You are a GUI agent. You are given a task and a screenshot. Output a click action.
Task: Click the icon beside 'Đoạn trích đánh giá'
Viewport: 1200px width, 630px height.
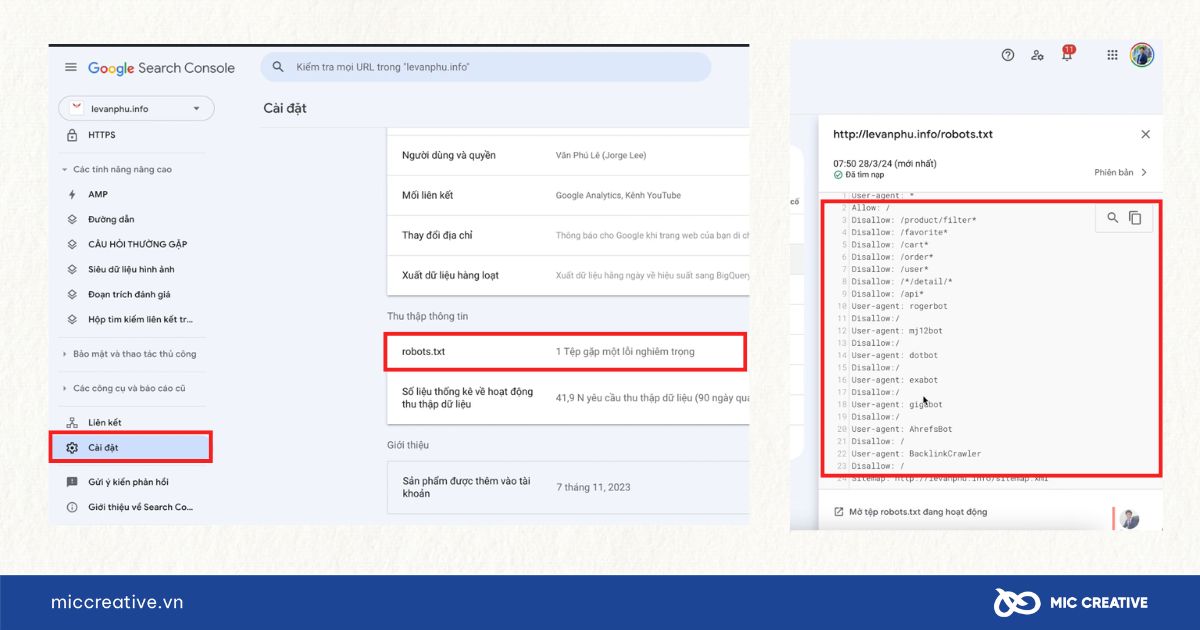pyautogui.click(x=72, y=294)
